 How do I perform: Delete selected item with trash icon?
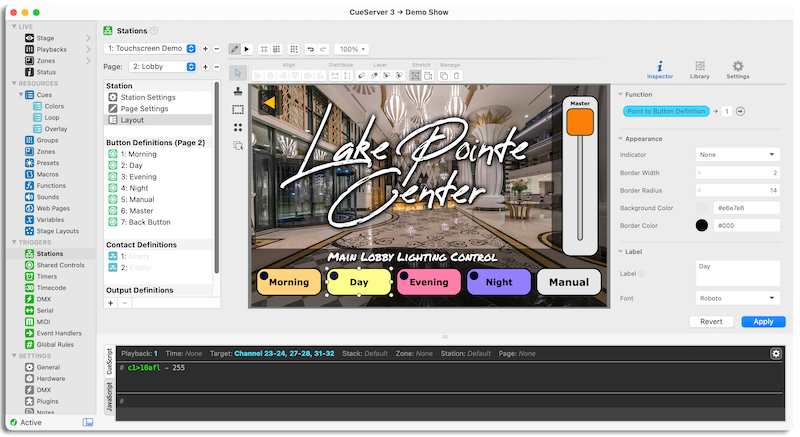pos(457,75)
